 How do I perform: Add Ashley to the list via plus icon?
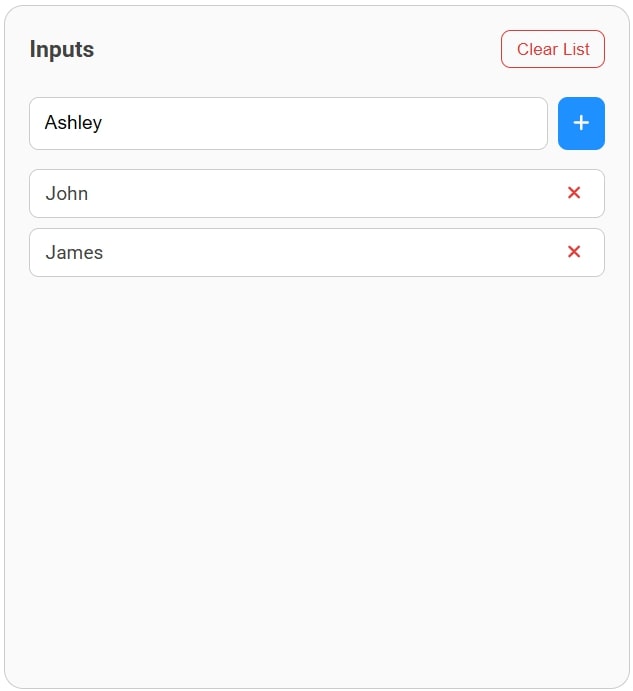point(581,123)
